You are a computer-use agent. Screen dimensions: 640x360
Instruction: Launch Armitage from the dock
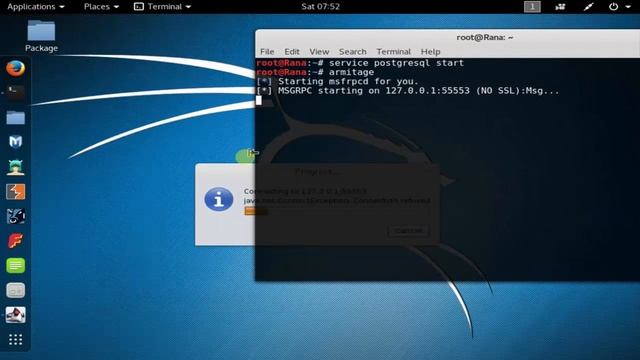click(16, 167)
